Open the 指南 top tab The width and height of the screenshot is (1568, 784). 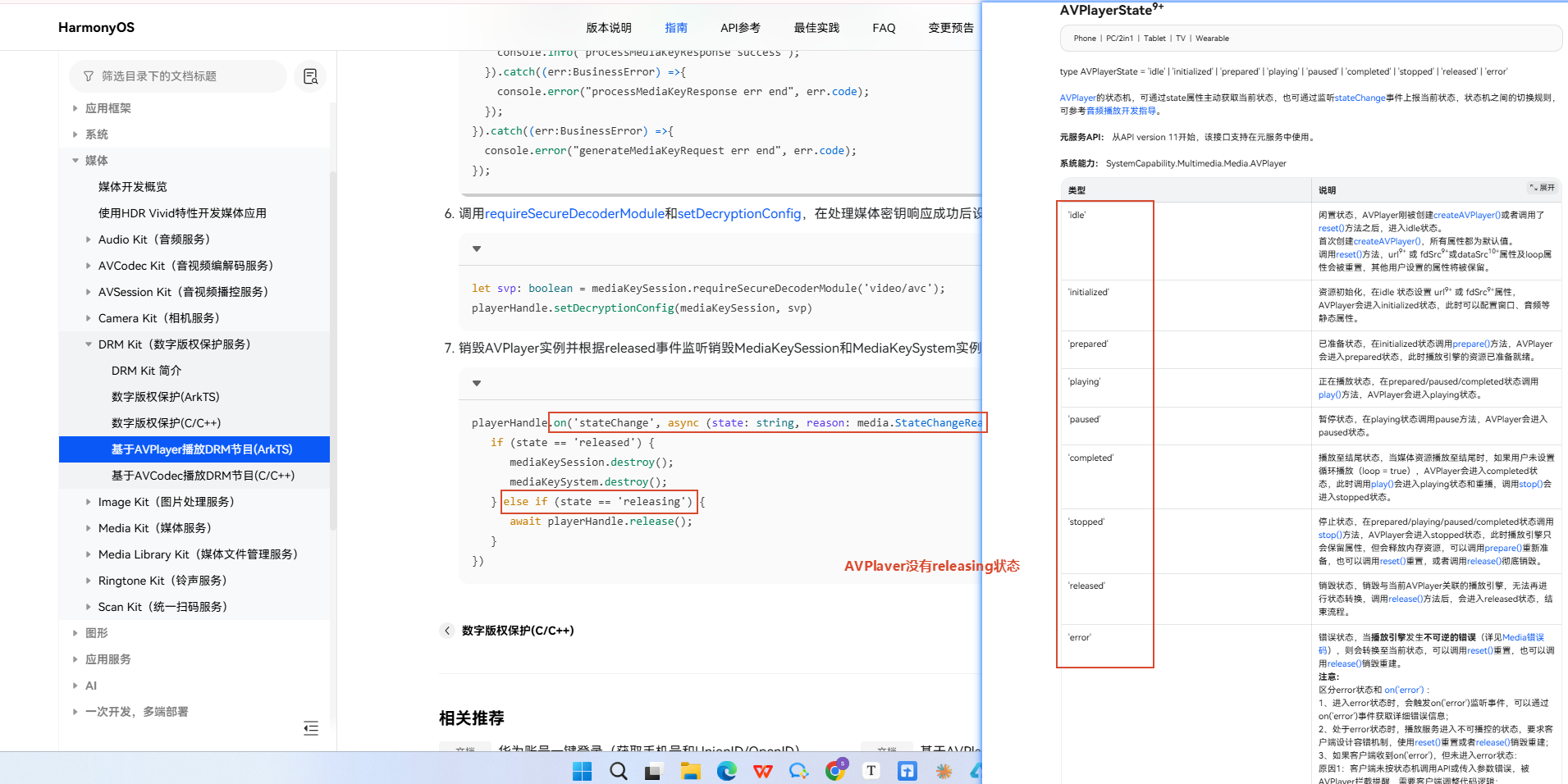coord(676,28)
